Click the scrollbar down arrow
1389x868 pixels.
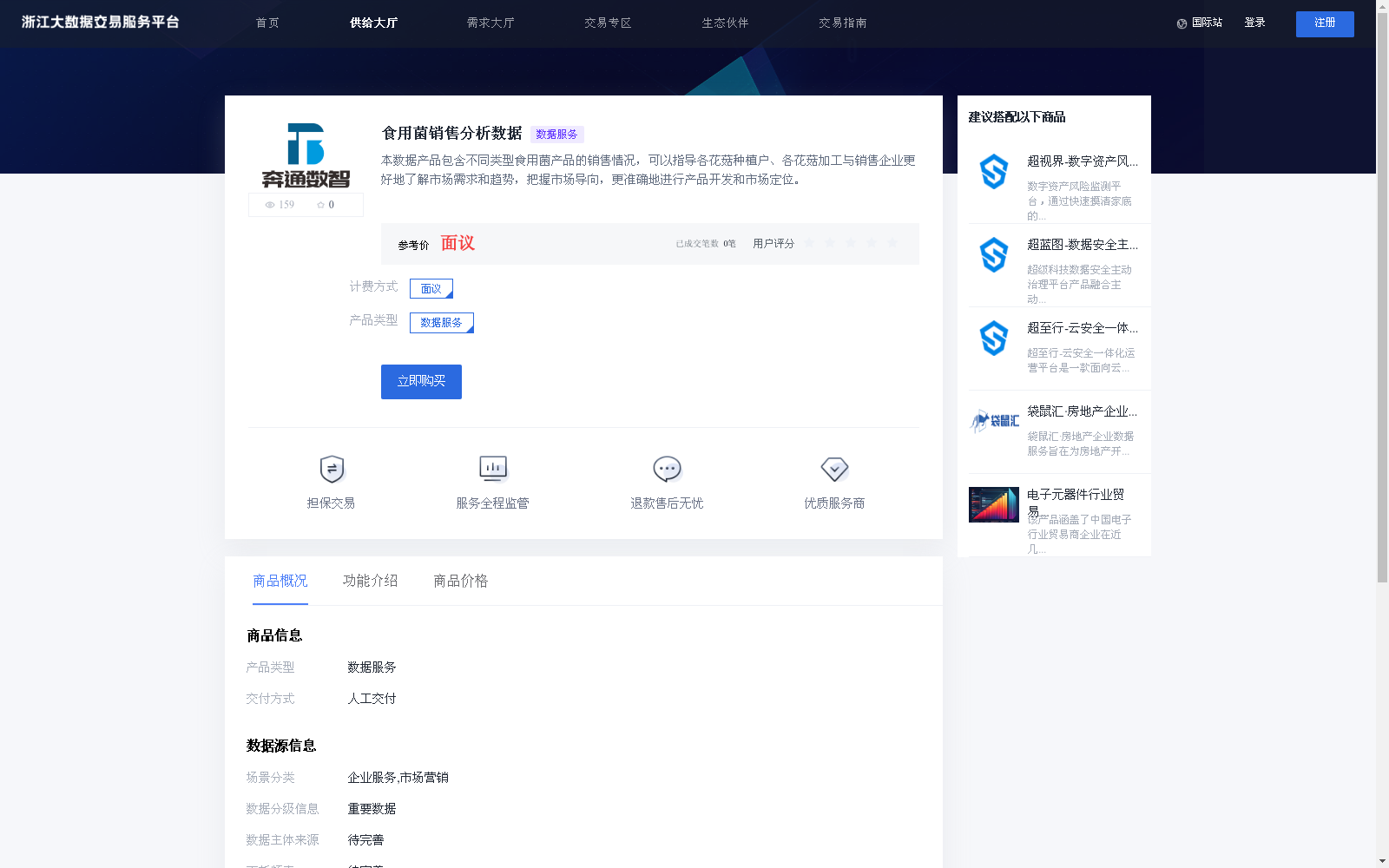[x=1382, y=861]
